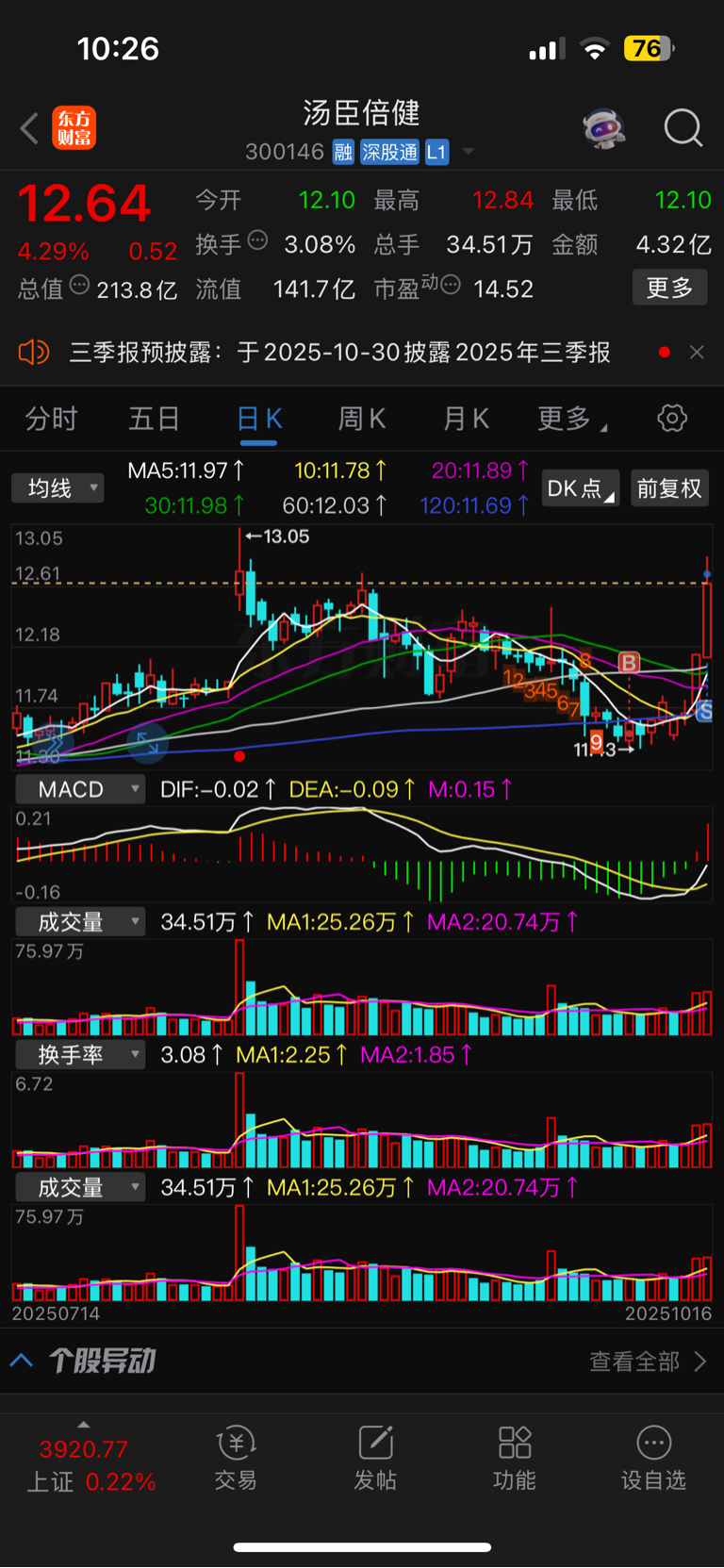The width and height of the screenshot is (724, 1568).
Task: Open the 交易 trade icon
Action: 236,1459
